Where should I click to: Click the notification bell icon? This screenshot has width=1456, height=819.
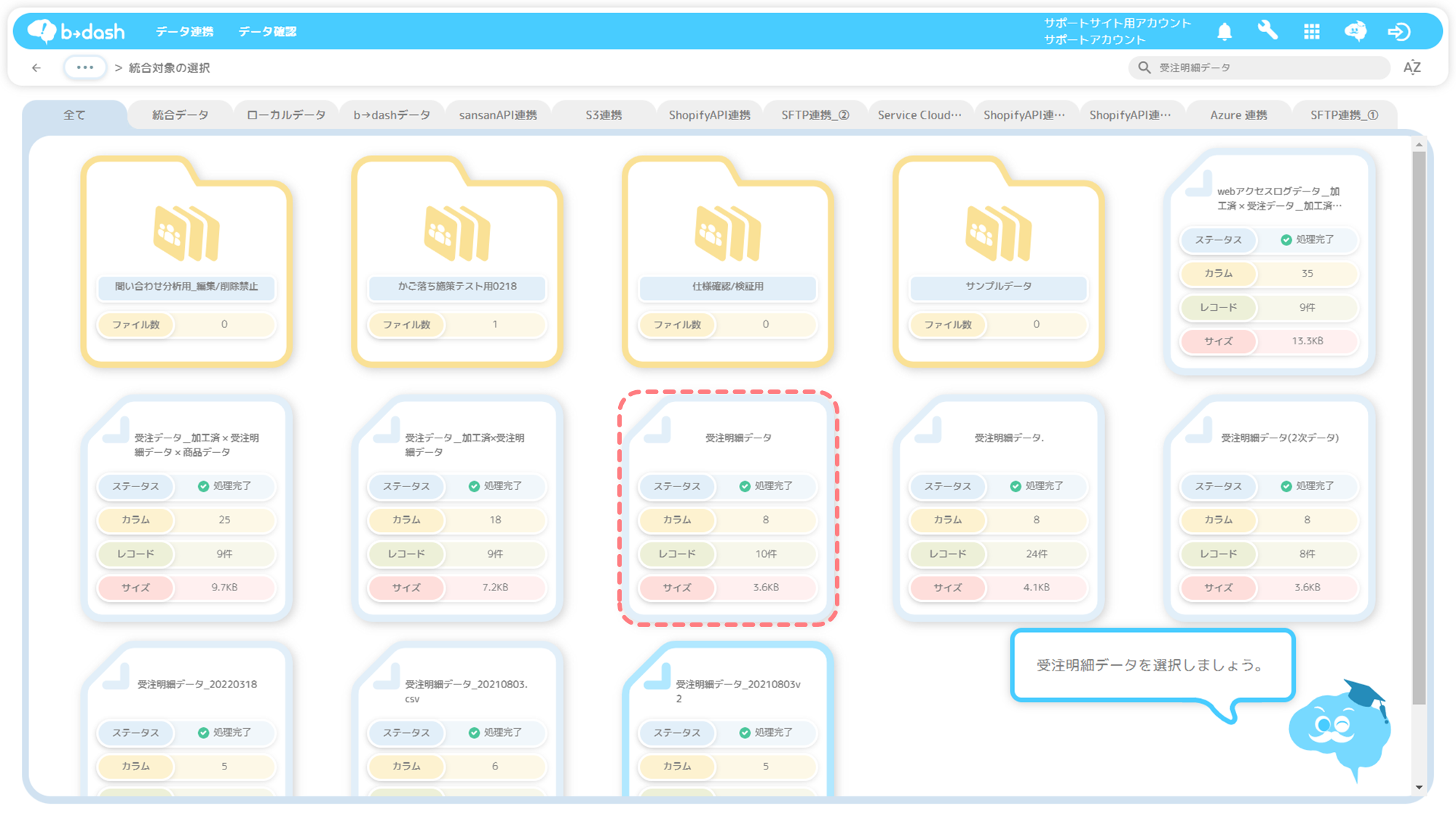click(x=1224, y=31)
